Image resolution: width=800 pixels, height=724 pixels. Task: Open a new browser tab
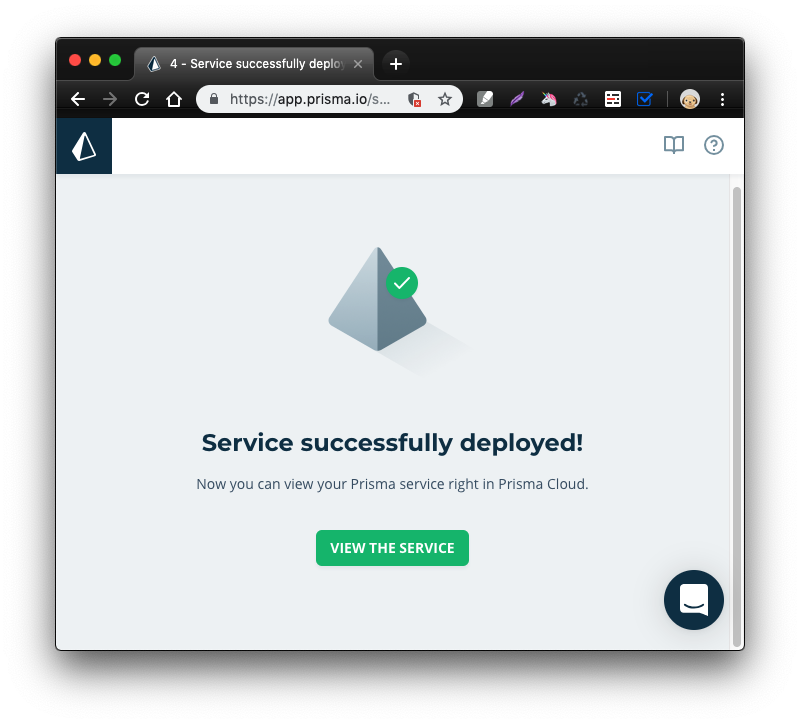pos(396,64)
